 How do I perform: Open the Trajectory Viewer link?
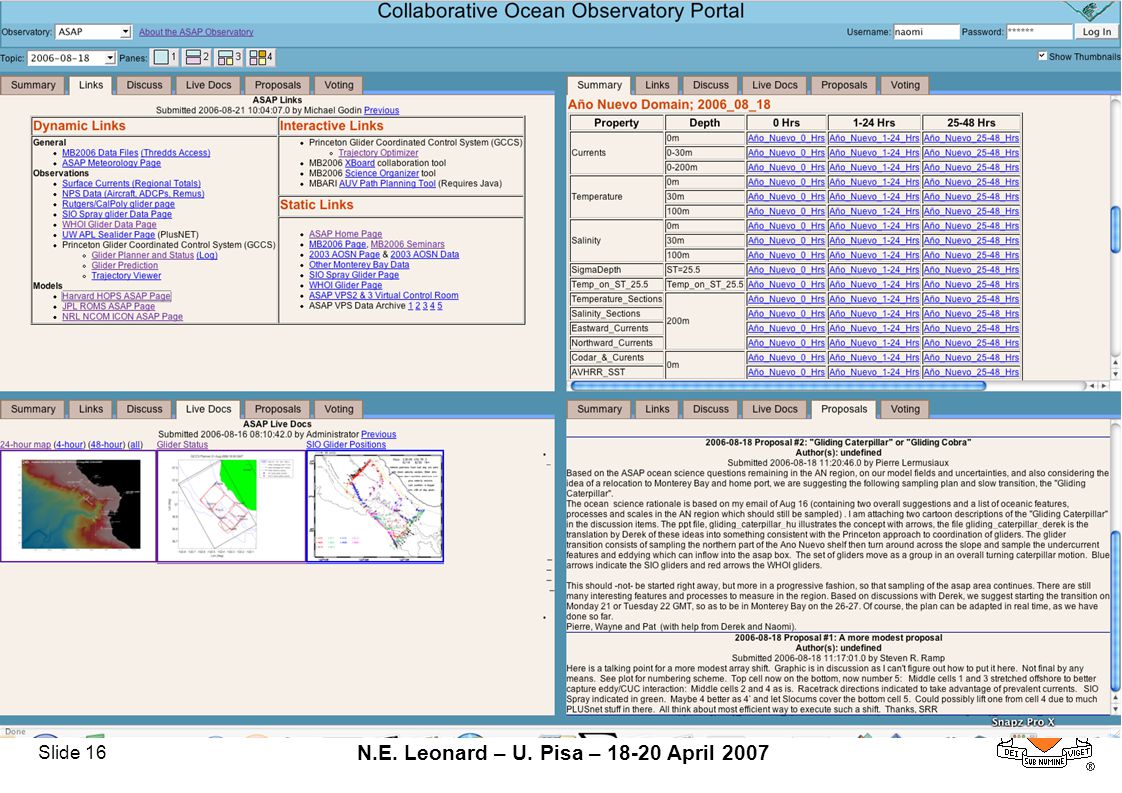(126, 276)
